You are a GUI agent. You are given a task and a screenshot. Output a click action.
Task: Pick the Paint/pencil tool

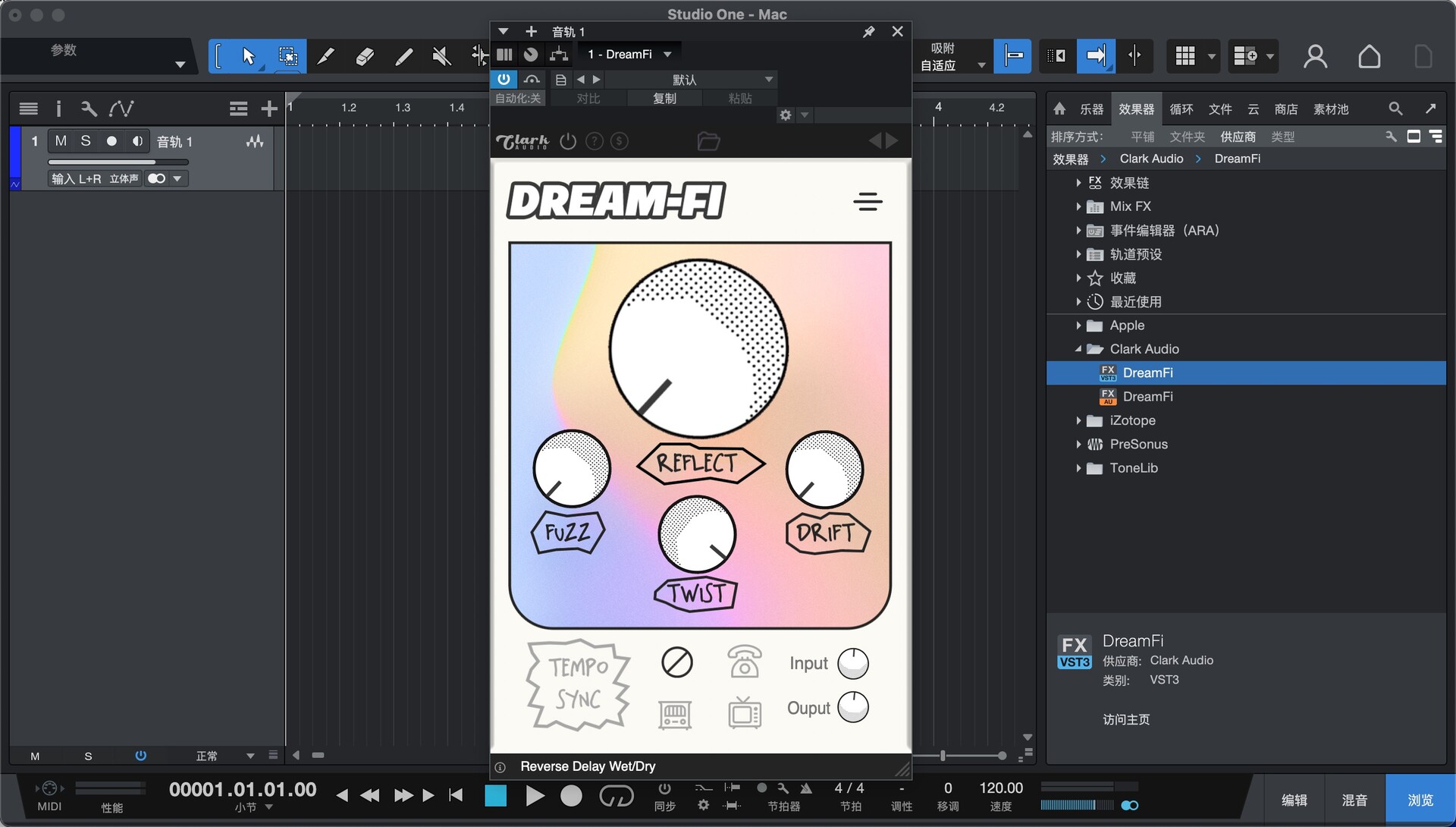[x=403, y=56]
